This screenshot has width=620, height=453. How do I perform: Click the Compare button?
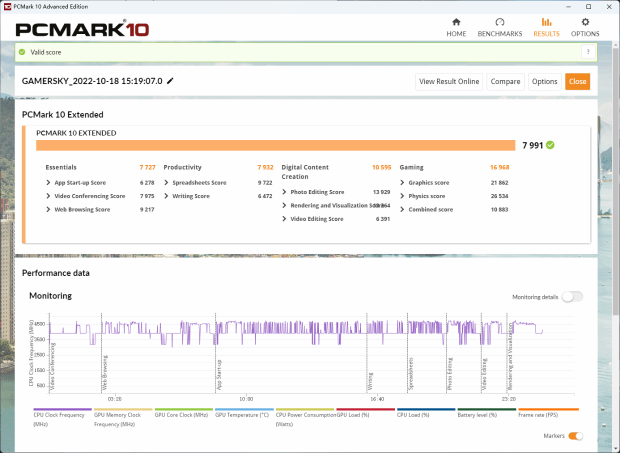pyautogui.click(x=505, y=81)
